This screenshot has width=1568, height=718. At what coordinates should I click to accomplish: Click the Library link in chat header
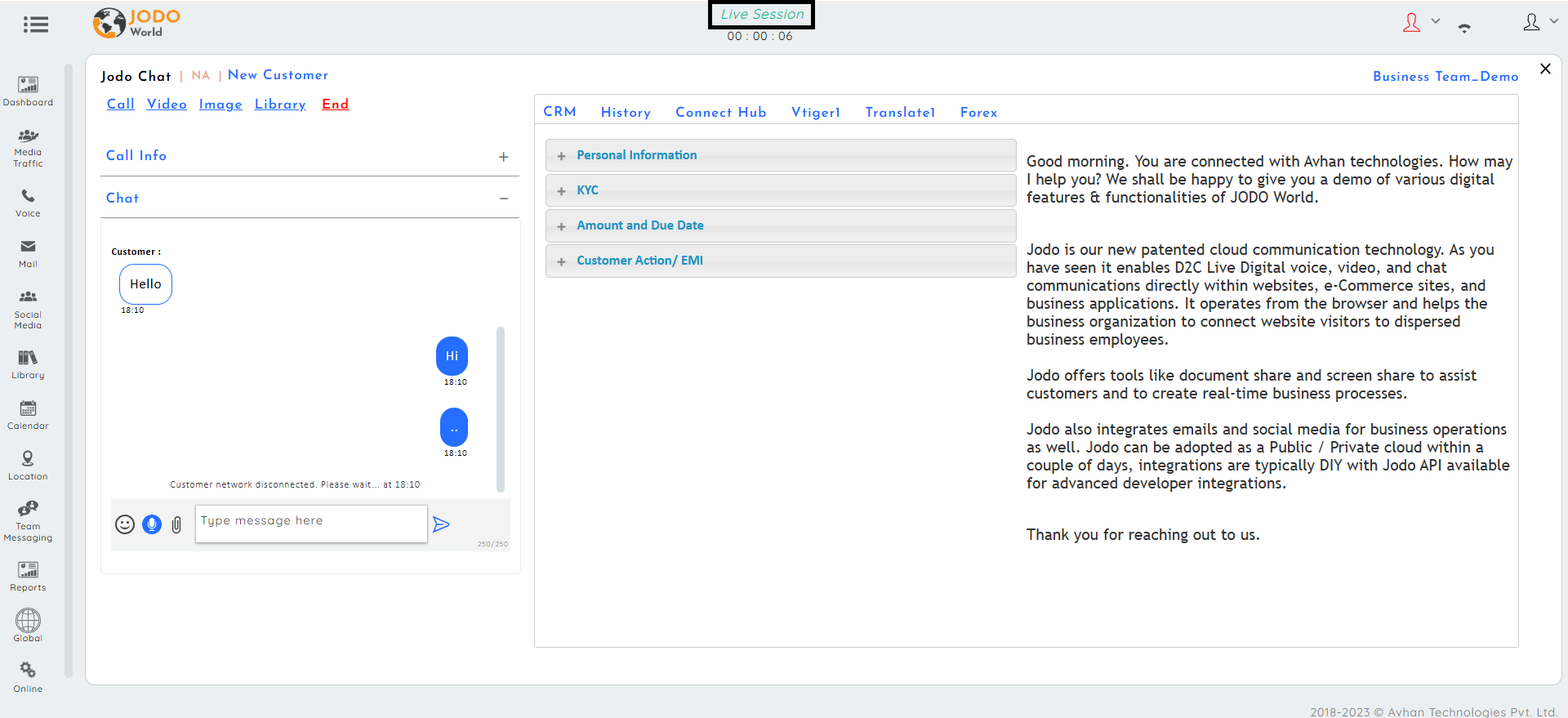280,105
